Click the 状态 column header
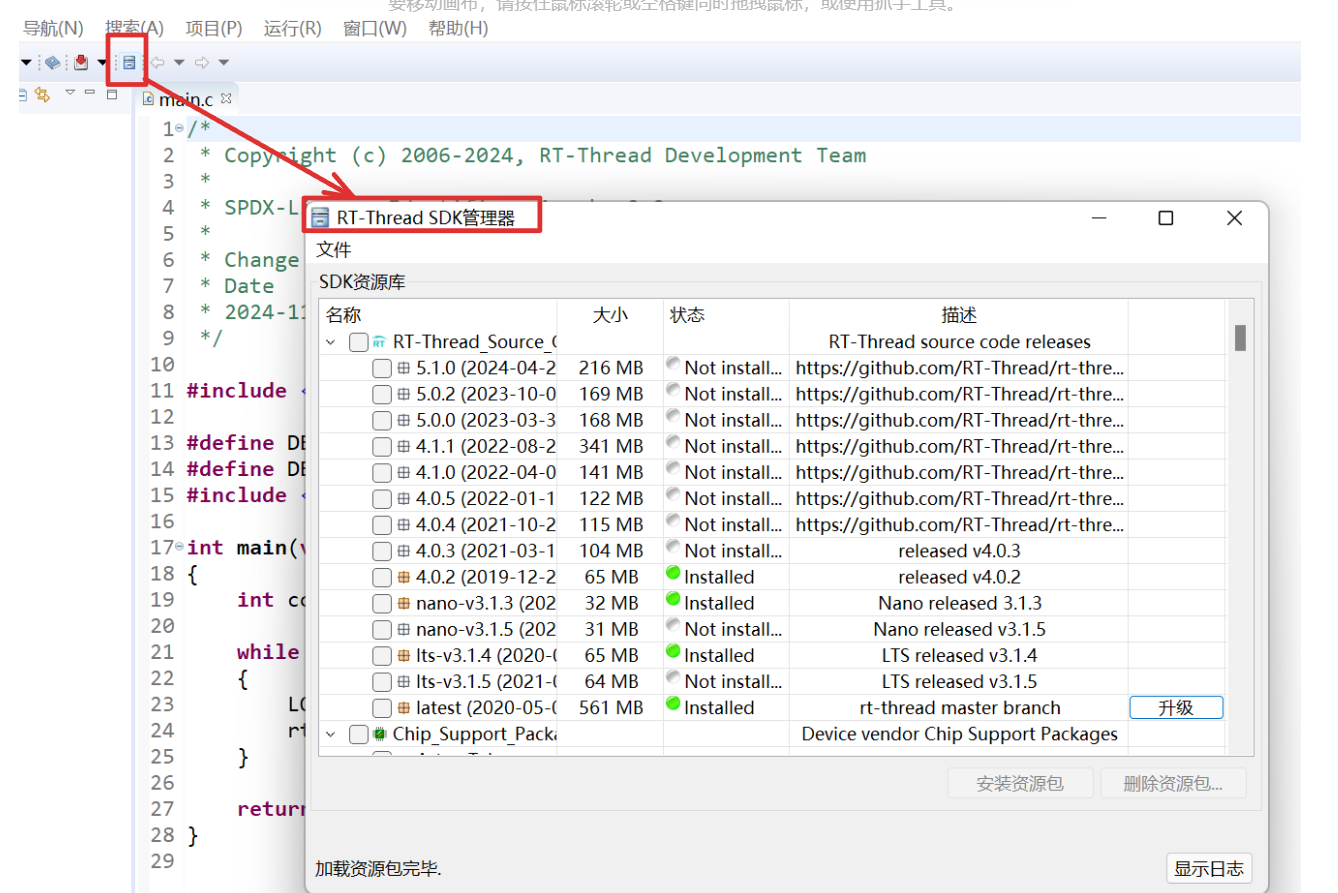The height and width of the screenshot is (893, 1338). (x=726, y=315)
